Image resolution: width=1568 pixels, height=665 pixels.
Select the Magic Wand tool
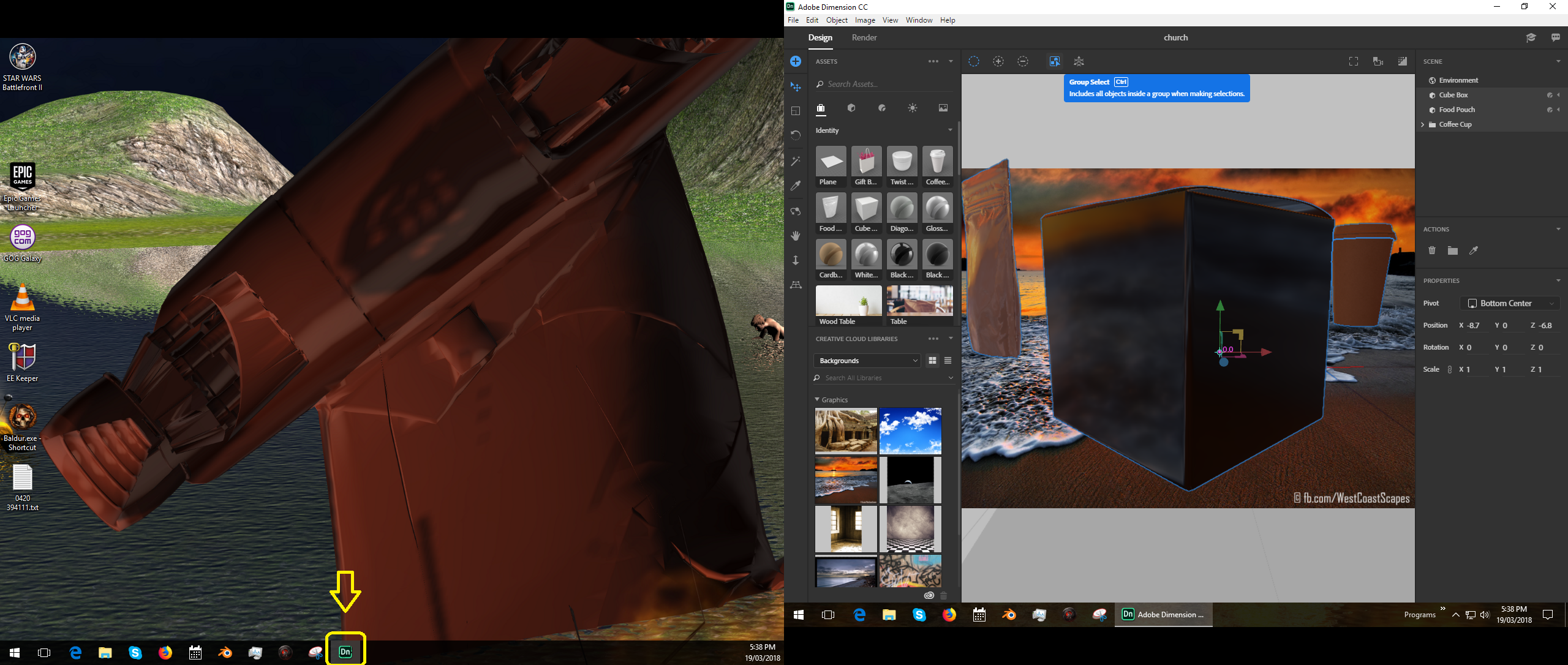(796, 161)
